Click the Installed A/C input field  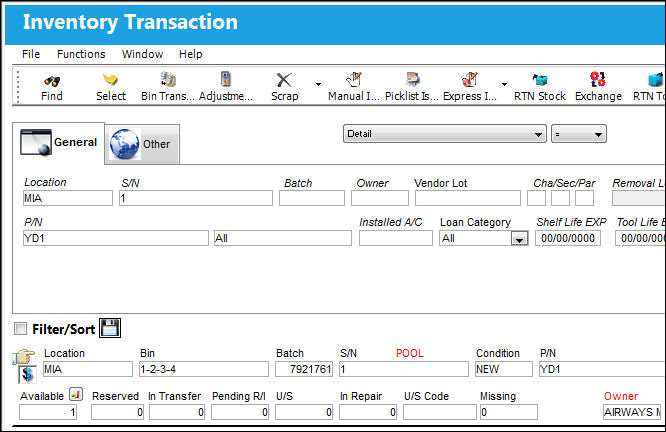tap(395, 238)
